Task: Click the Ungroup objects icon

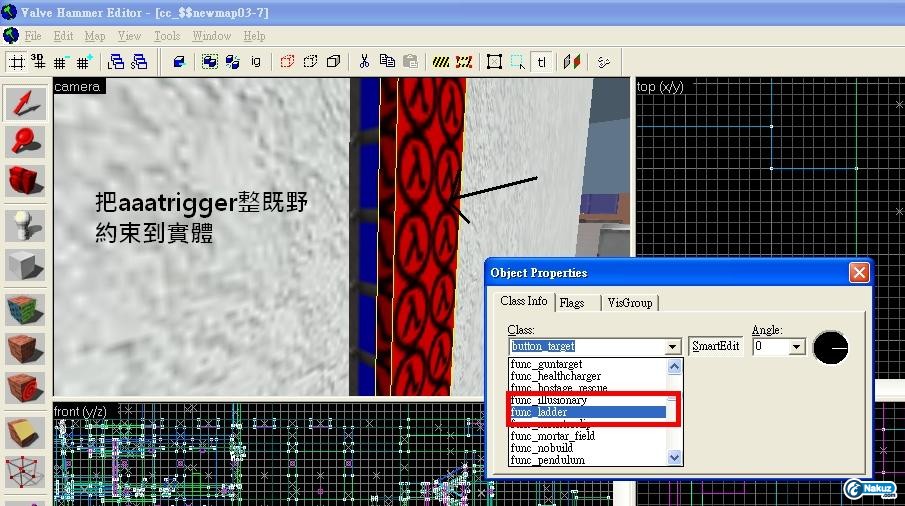Action: 233,62
